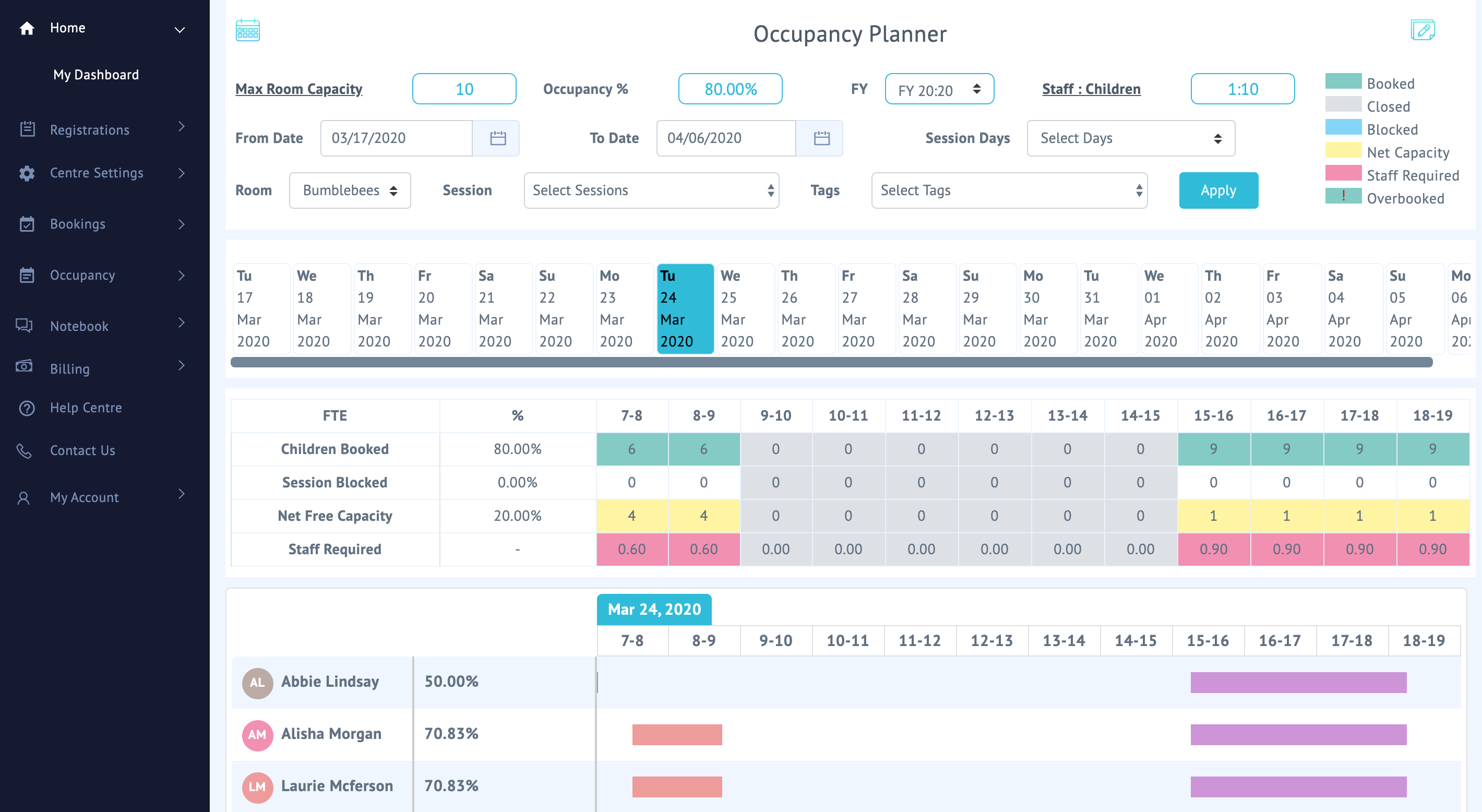This screenshot has width=1482, height=812.
Task: Click the Apply button
Action: click(x=1218, y=190)
